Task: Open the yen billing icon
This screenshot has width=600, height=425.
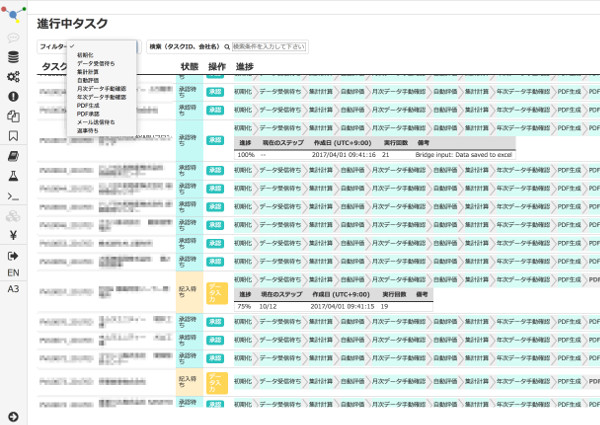Action: click(13, 235)
